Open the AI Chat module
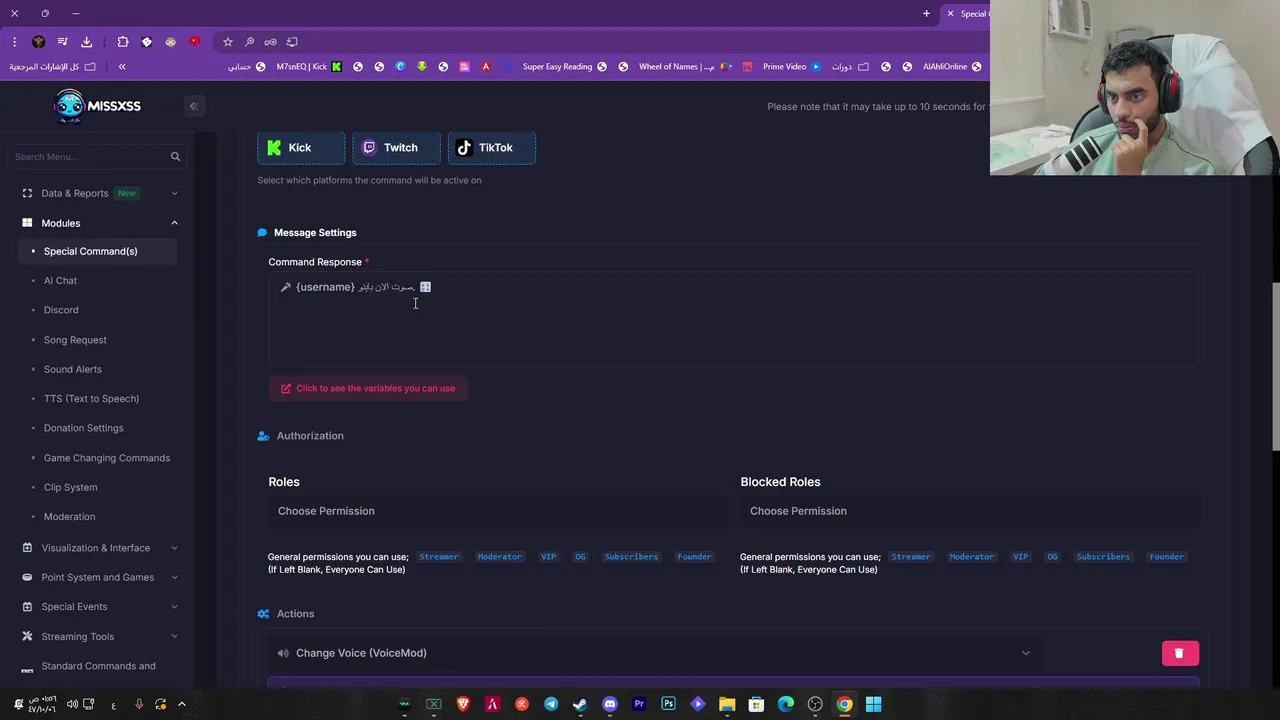The height and width of the screenshot is (720, 1280). [60, 281]
